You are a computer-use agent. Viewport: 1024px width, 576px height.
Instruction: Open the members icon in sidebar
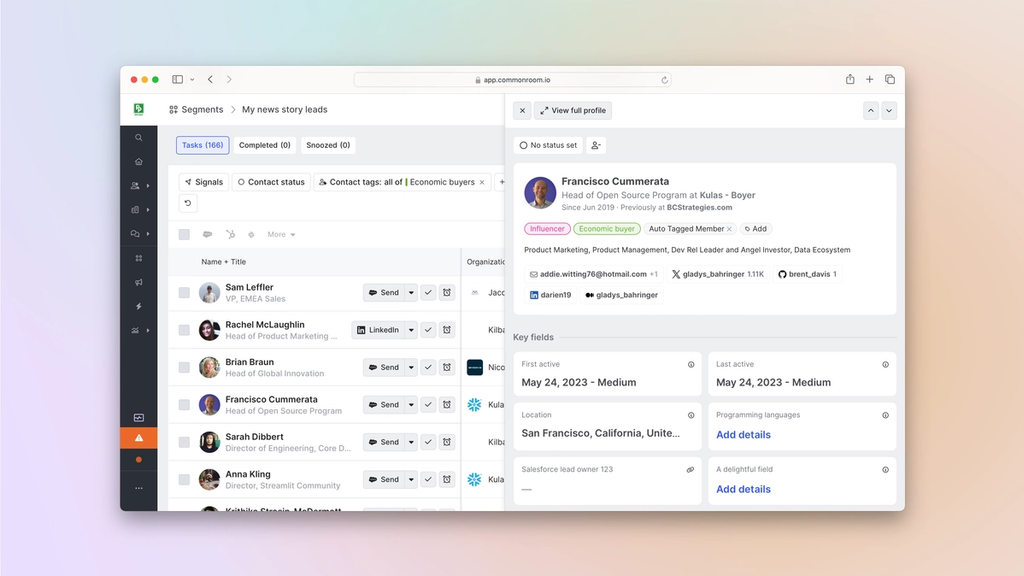pyautogui.click(x=135, y=185)
